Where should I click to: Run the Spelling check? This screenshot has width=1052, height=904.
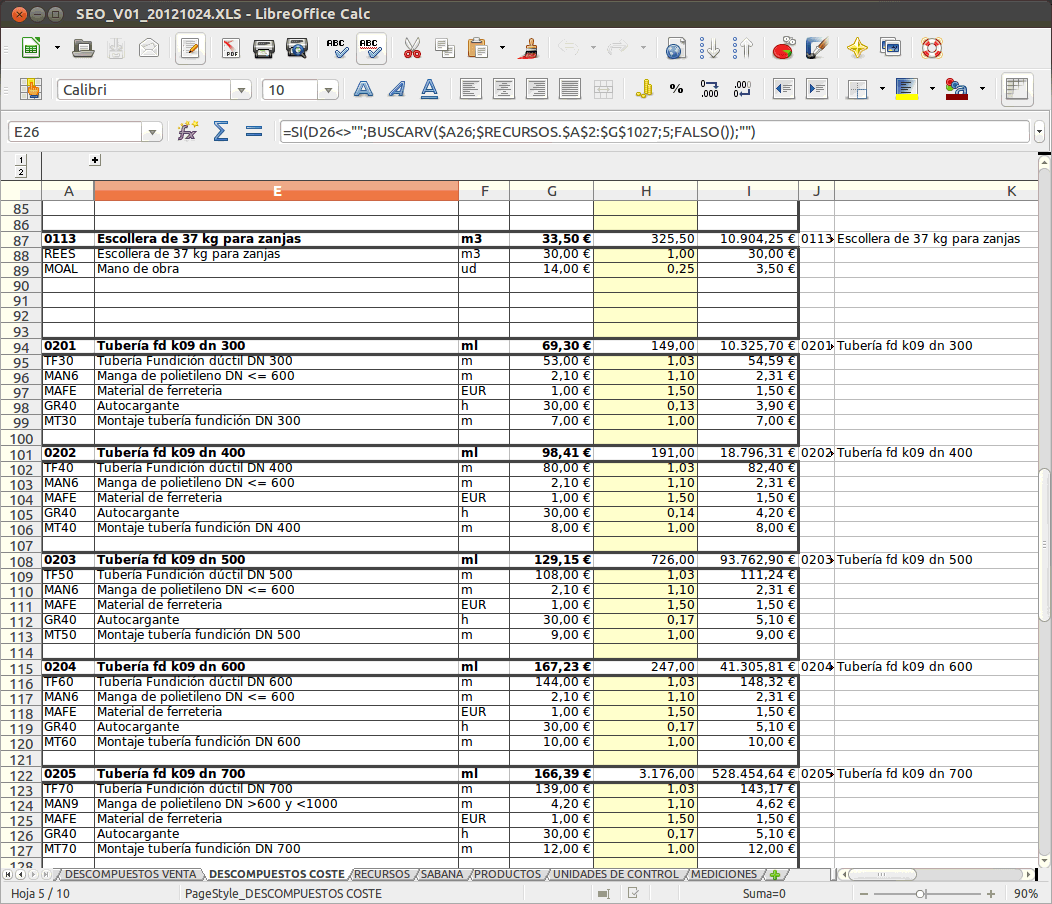click(x=337, y=48)
